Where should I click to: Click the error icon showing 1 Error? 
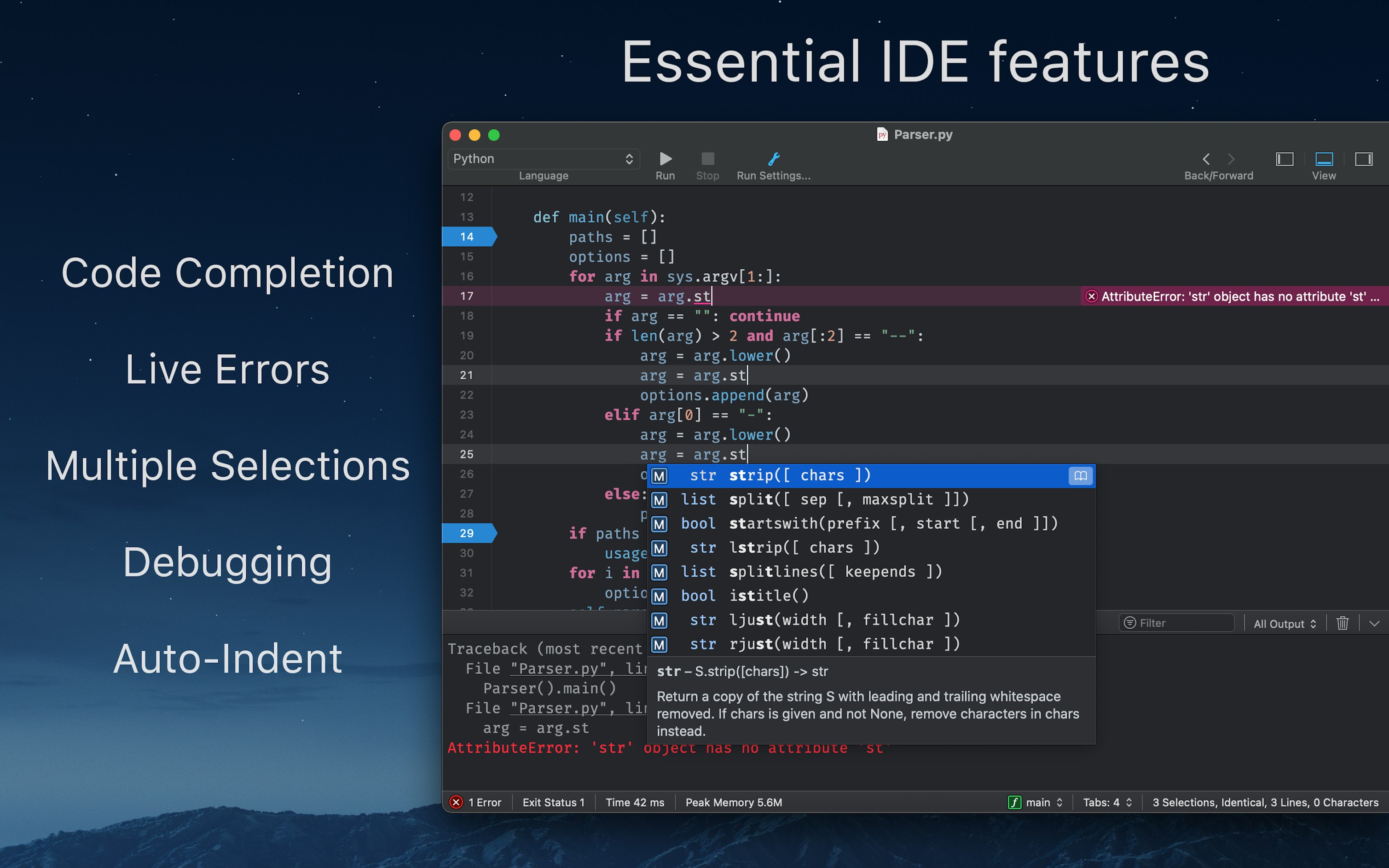point(456,802)
